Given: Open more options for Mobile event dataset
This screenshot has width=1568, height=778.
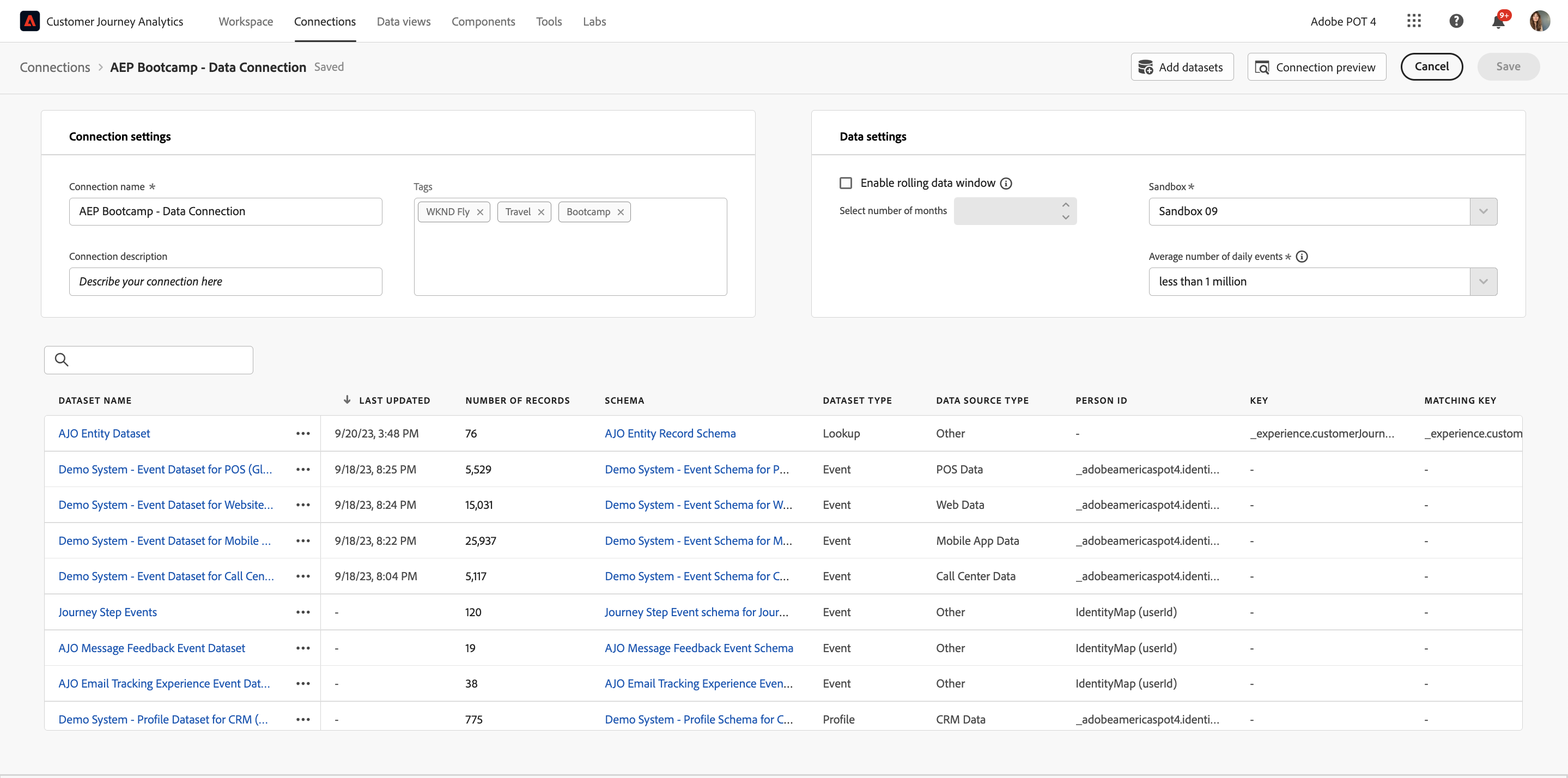Looking at the screenshot, I should (303, 540).
